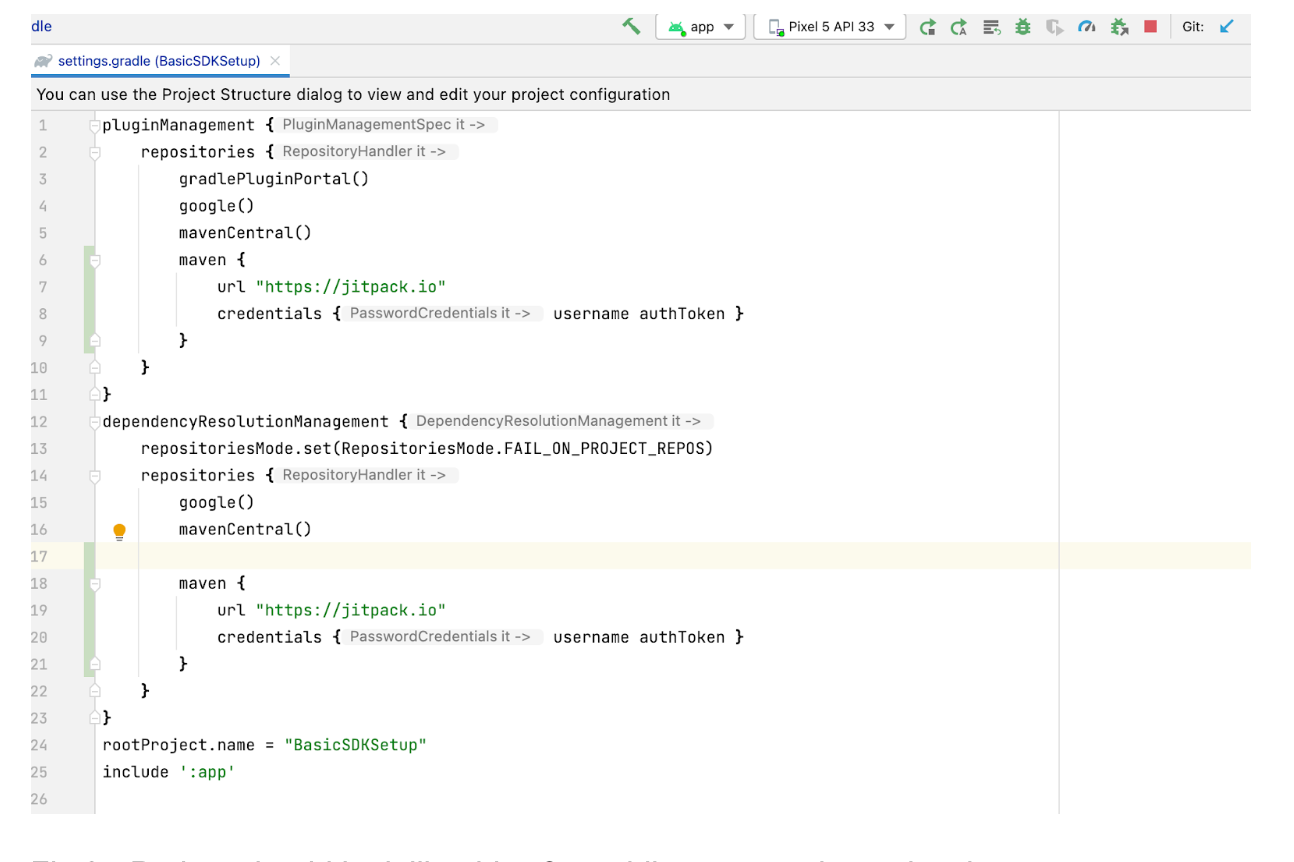Build the project with the hammer icon
The image size is (1294, 862).
pyautogui.click(x=631, y=27)
